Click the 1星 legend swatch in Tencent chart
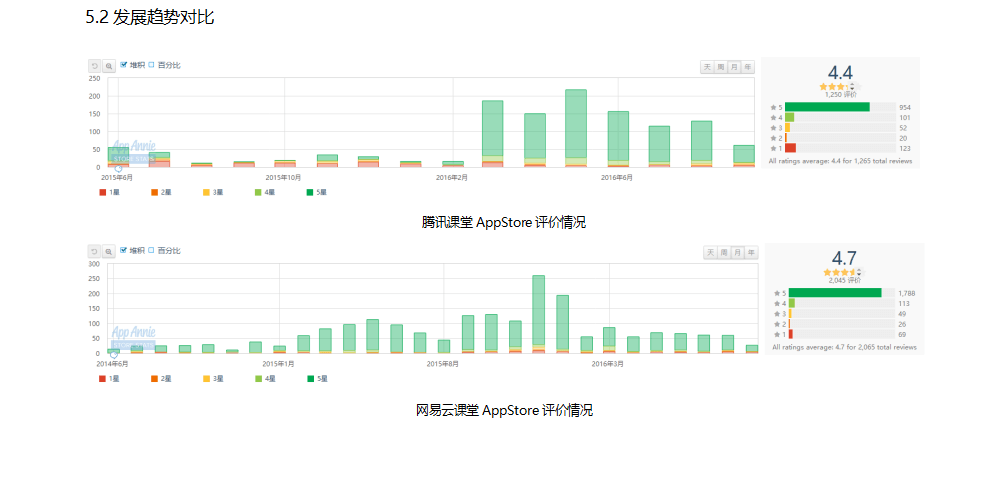Viewport: 1007px width, 494px height. (x=102, y=191)
